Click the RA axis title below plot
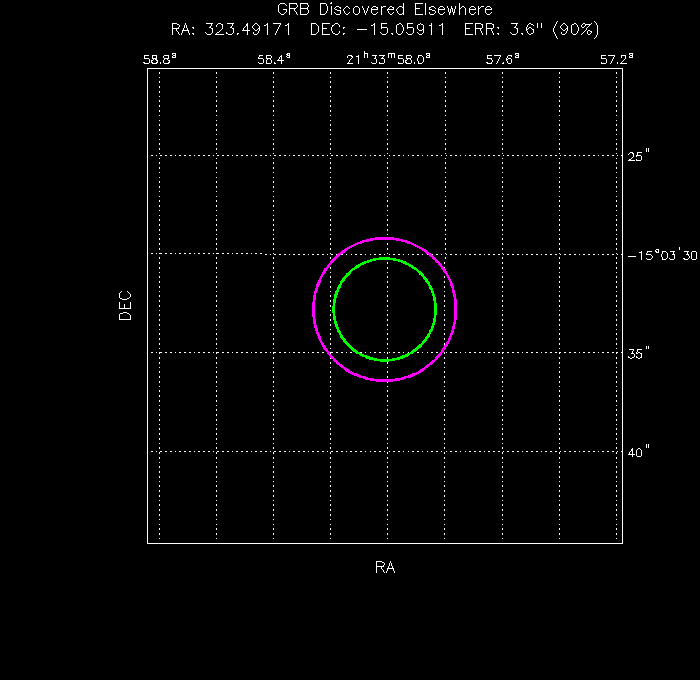Image resolution: width=700 pixels, height=680 pixels. pyautogui.click(x=385, y=567)
